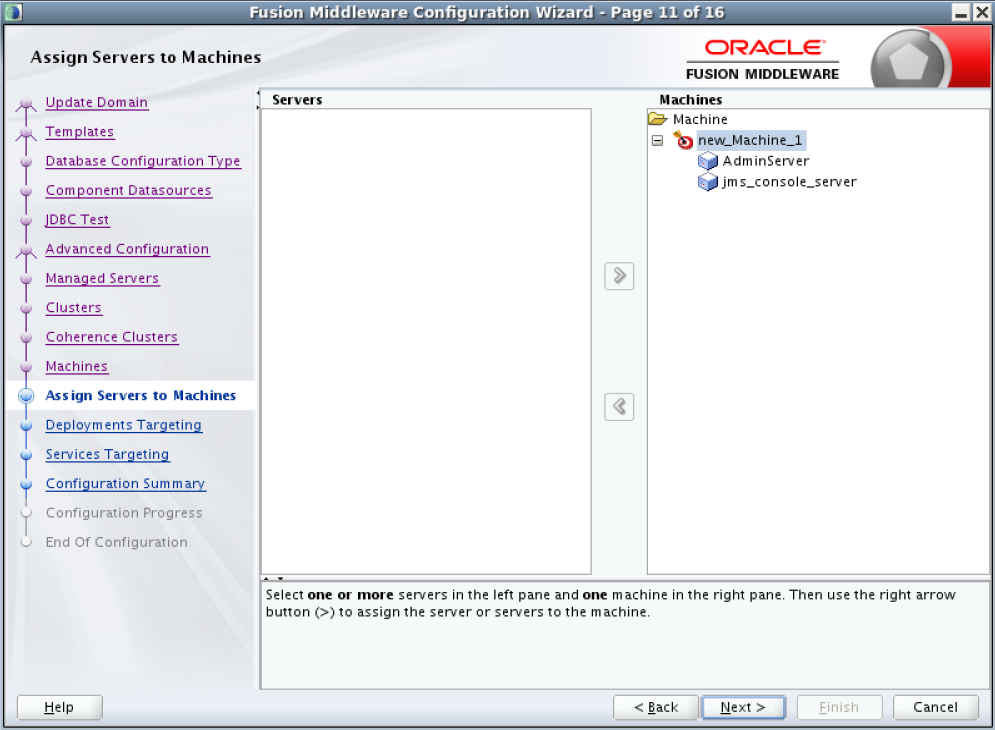Select AdminServer under new_Machine_1
Image resolution: width=995 pixels, height=730 pixels.
[766, 161]
